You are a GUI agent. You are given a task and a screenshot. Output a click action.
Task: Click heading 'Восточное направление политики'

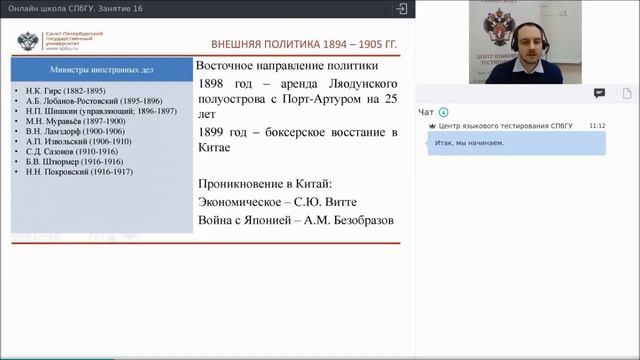click(x=287, y=66)
